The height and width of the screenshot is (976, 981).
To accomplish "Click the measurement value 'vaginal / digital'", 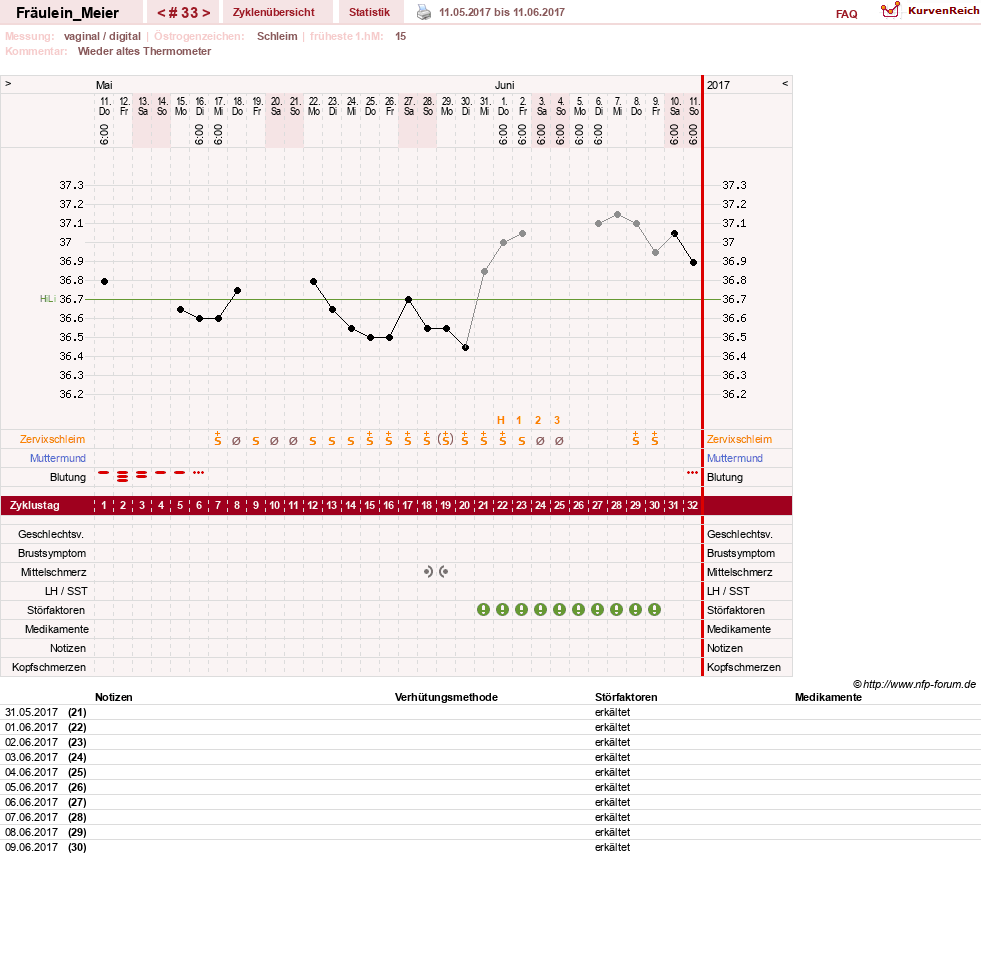I will pyautogui.click(x=102, y=36).
